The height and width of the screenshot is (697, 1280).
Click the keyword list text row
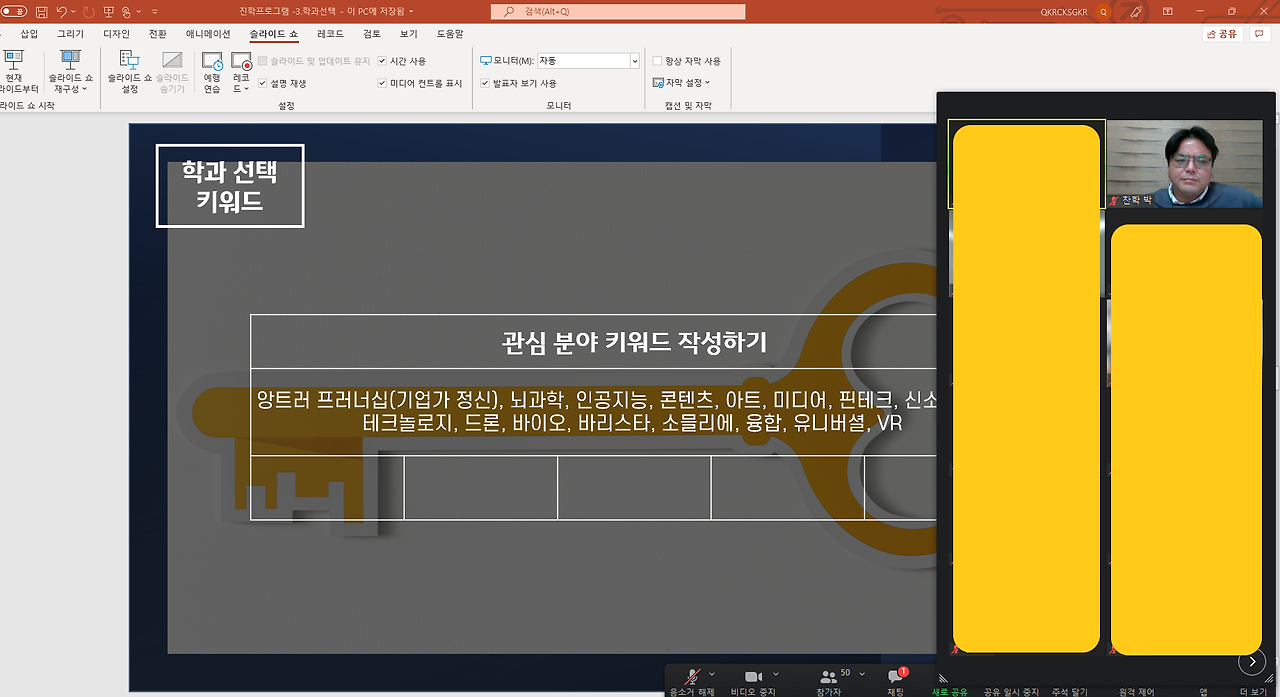click(594, 412)
